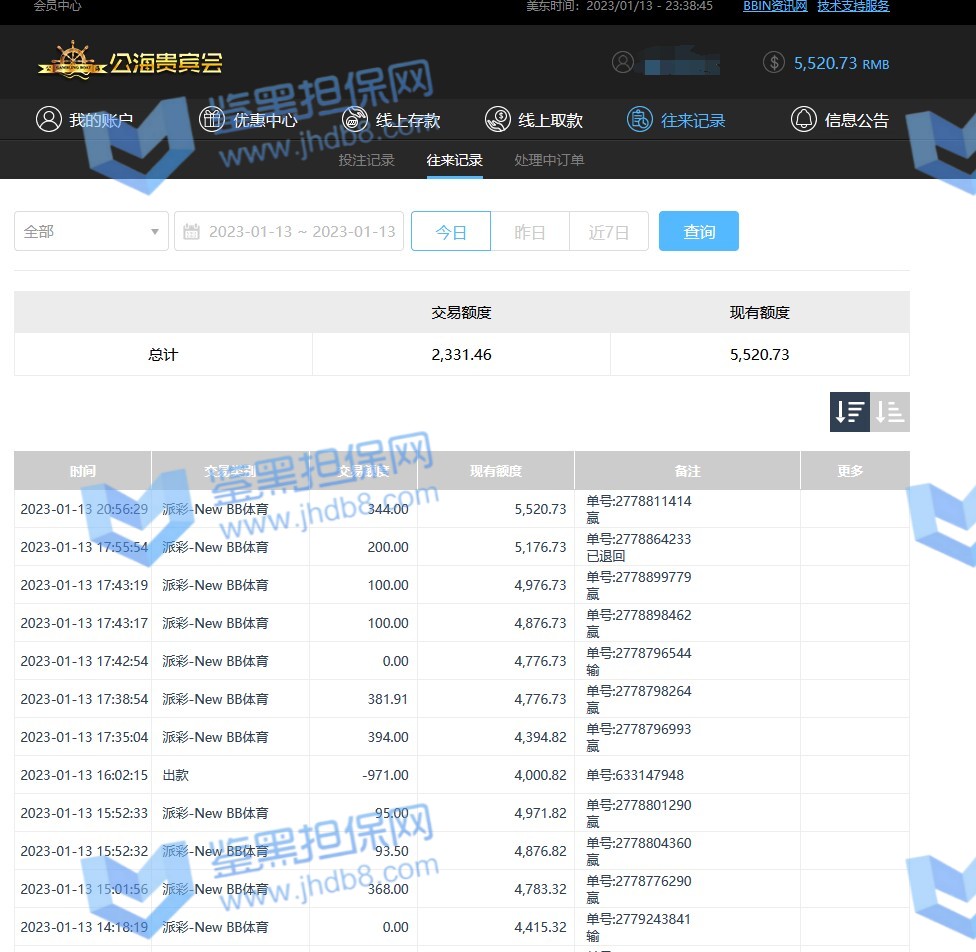
Task: Expand the 全部 type dropdown
Action: [x=91, y=231]
